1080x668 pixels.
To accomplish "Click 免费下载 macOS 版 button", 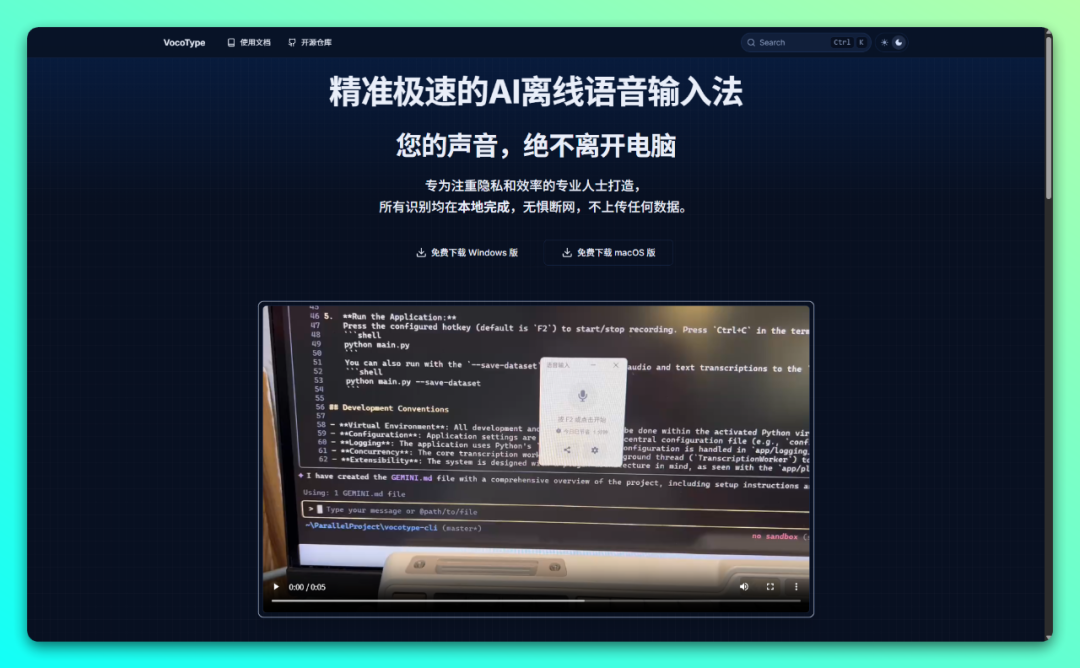I will (x=608, y=253).
